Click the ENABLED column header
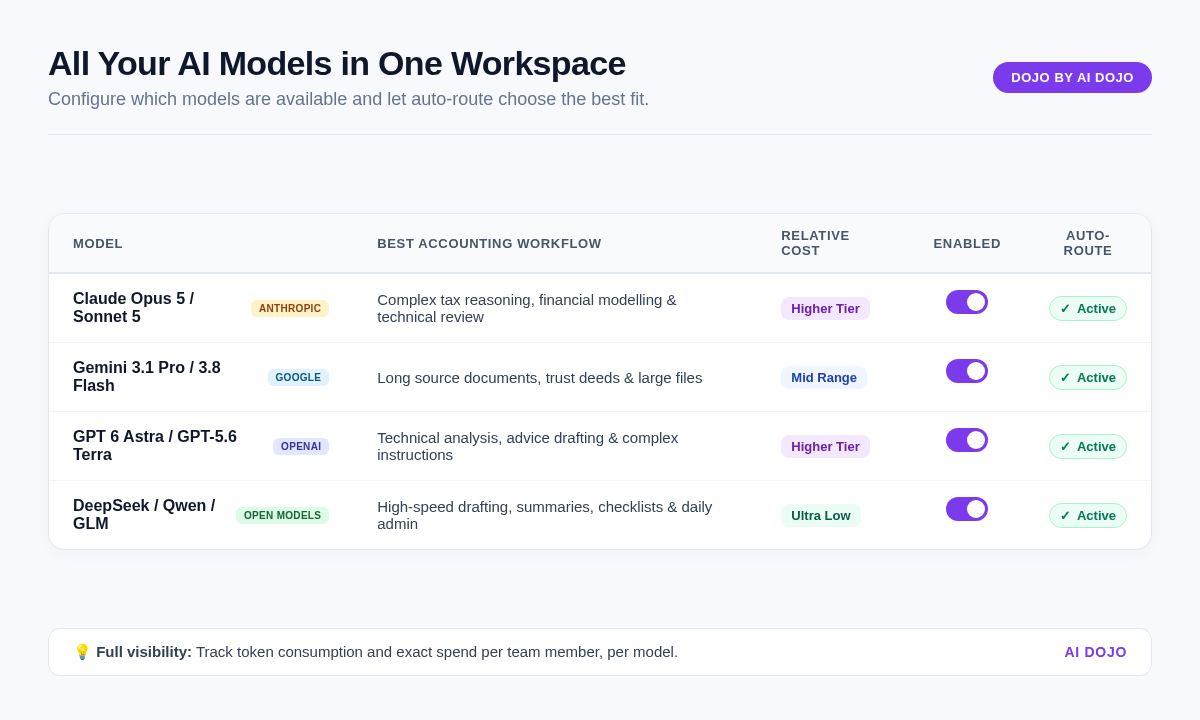This screenshot has height=720, width=1200. 967,243
